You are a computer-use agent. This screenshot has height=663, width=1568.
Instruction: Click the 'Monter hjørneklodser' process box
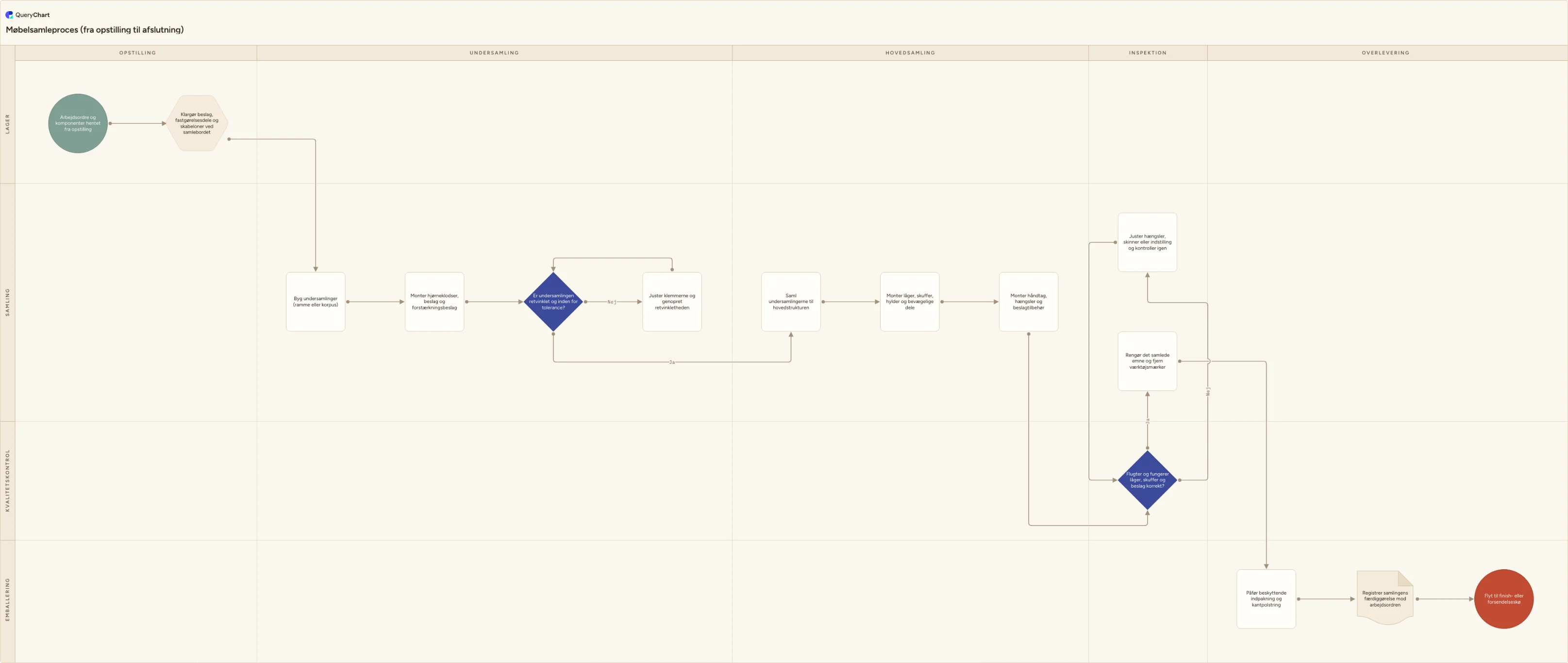tap(434, 301)
